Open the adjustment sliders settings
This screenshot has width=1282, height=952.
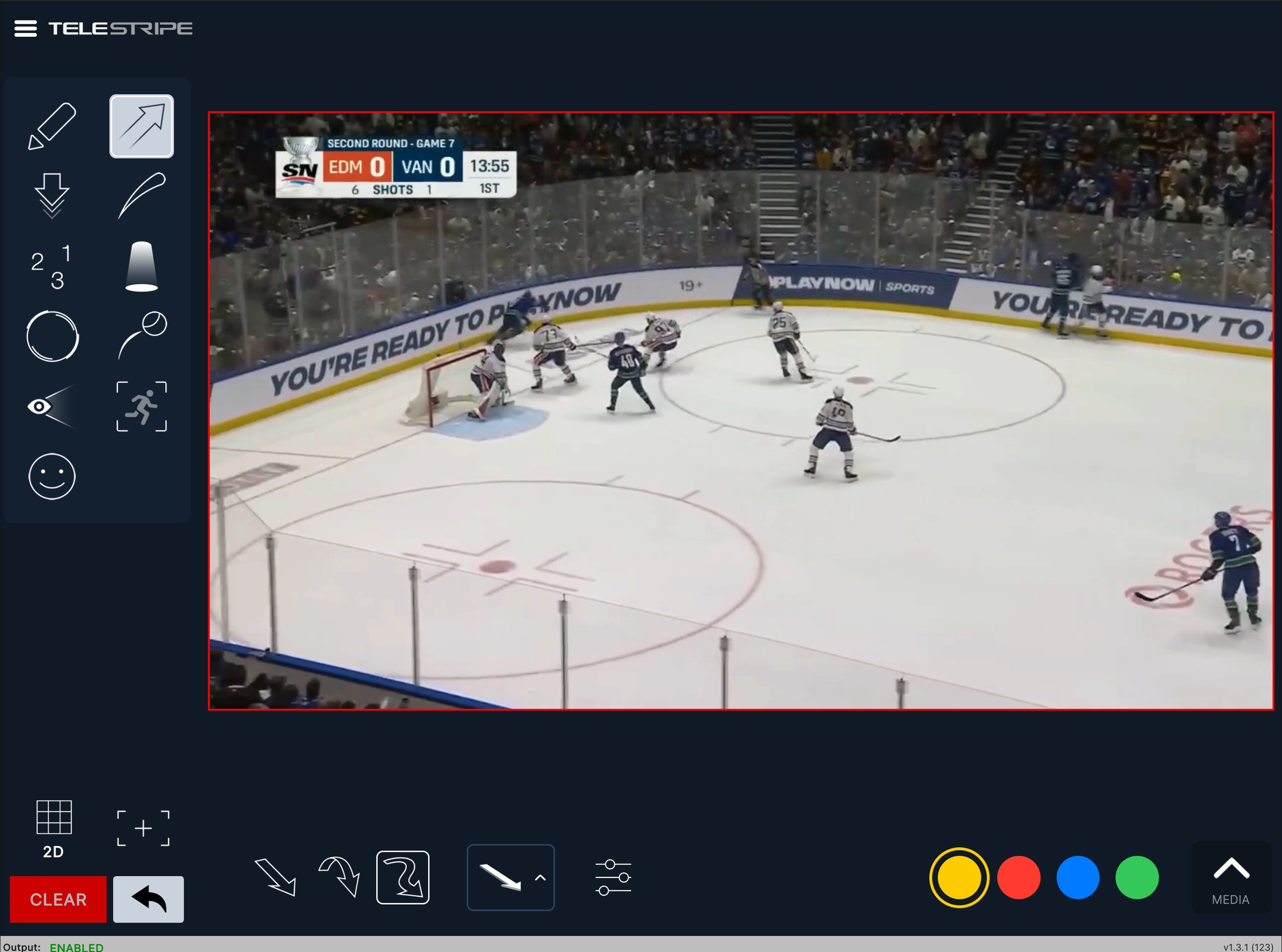click(x=613, y=877)
